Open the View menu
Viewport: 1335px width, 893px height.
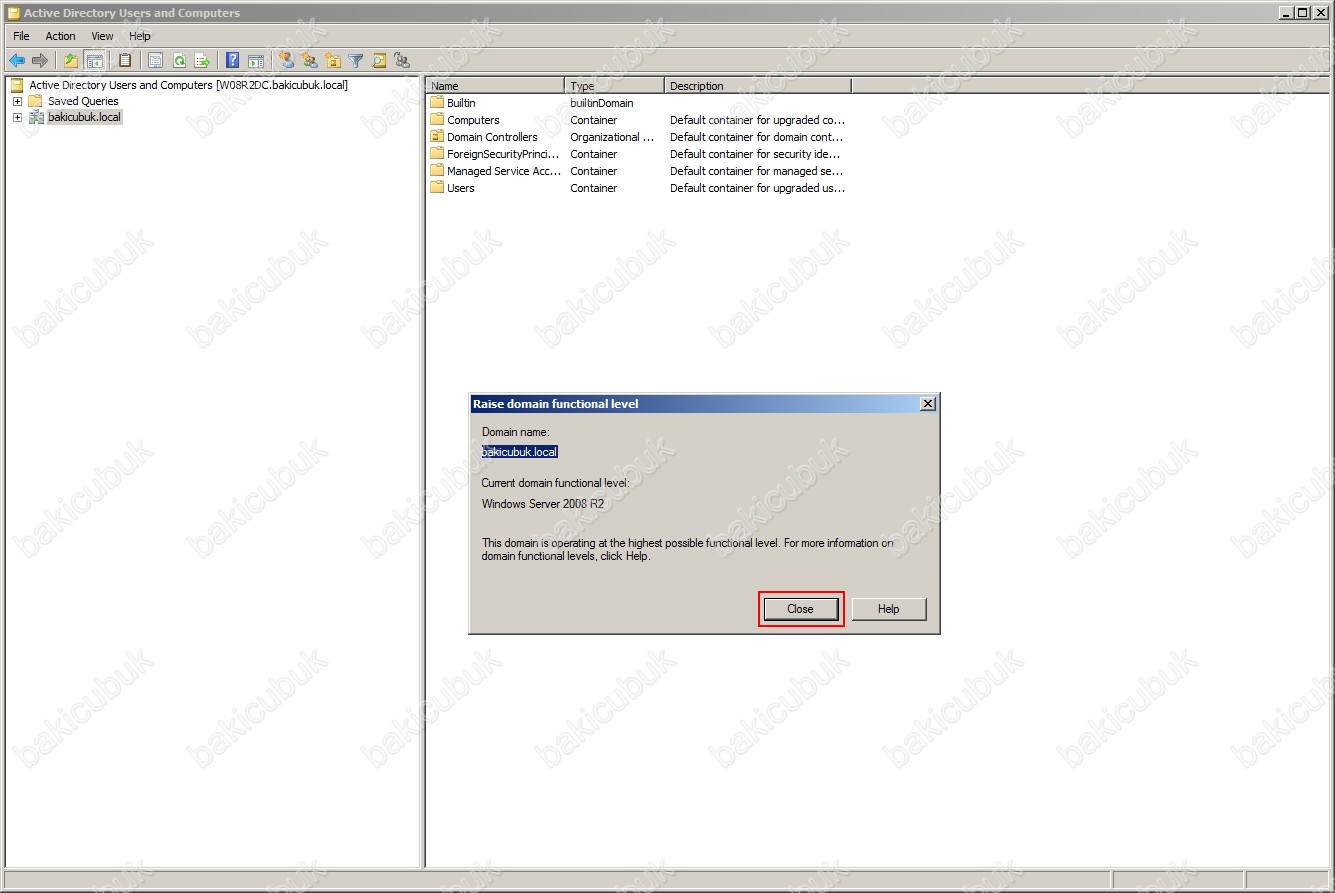(102, 36)
